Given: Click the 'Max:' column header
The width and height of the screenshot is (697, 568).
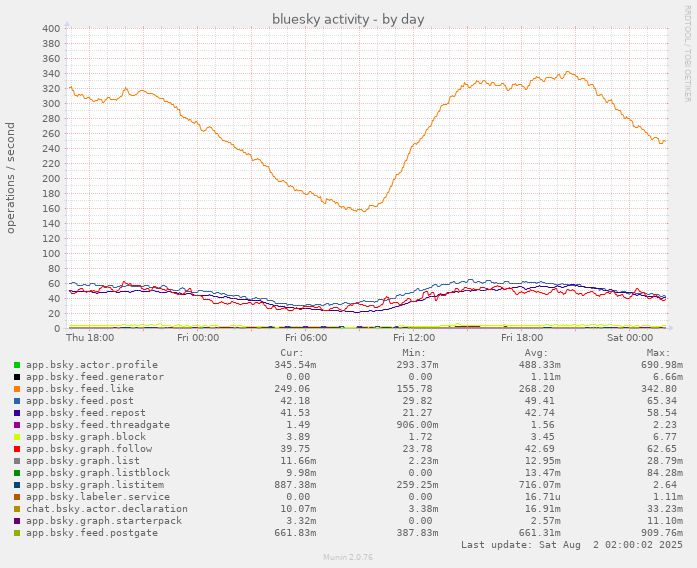Looking at the screenshot, I should pos(659,353).
